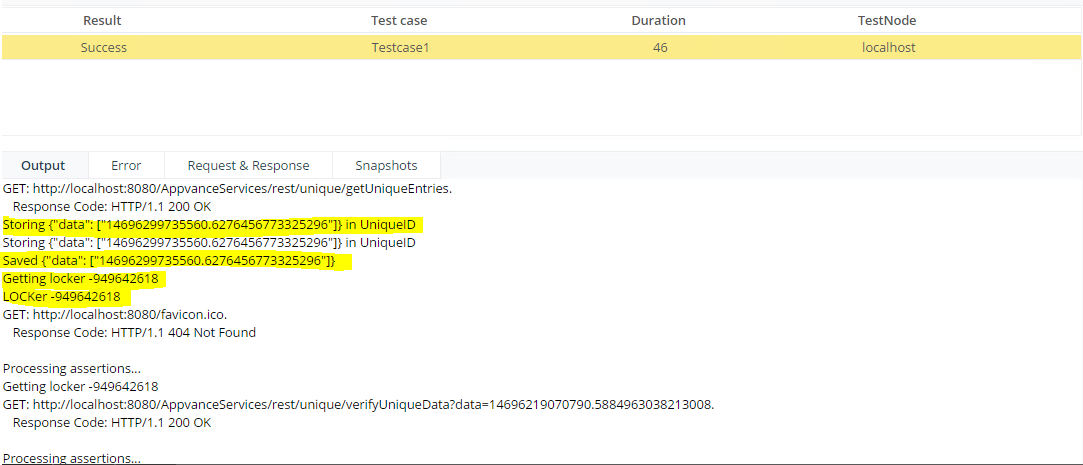Sort by the Result column header
This screenshot has height=465, width=1083.
(102, 21)
